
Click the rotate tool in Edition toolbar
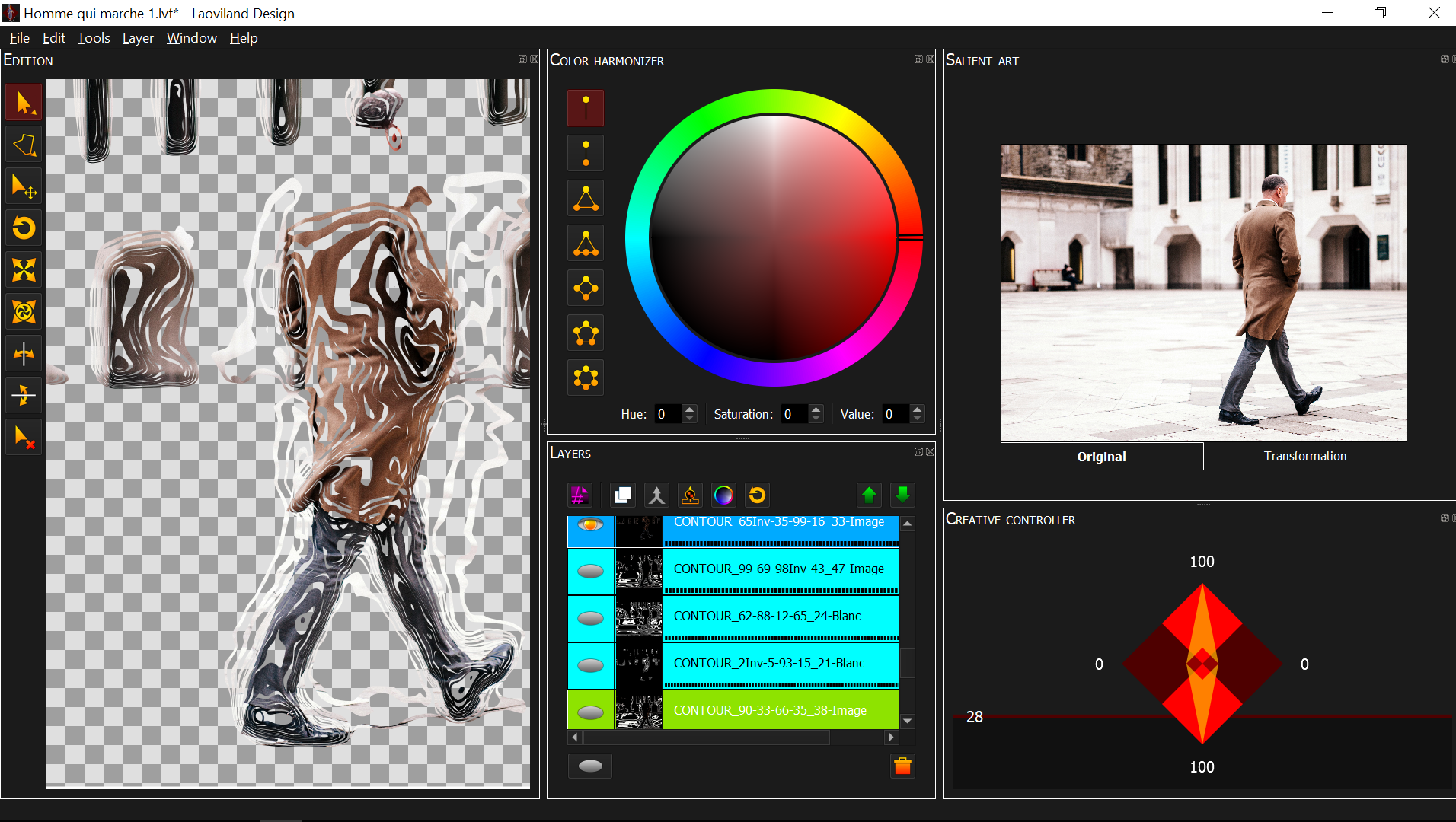pos(24,228)
